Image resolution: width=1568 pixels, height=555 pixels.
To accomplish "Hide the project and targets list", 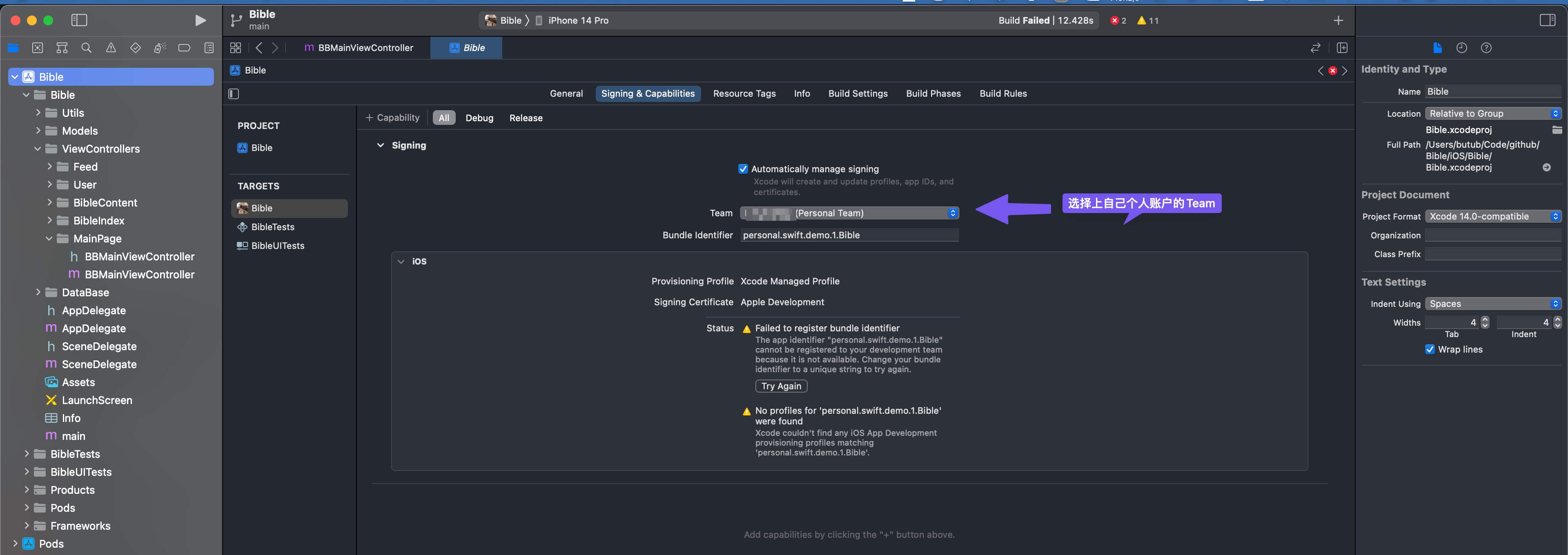I will (234, 94).
